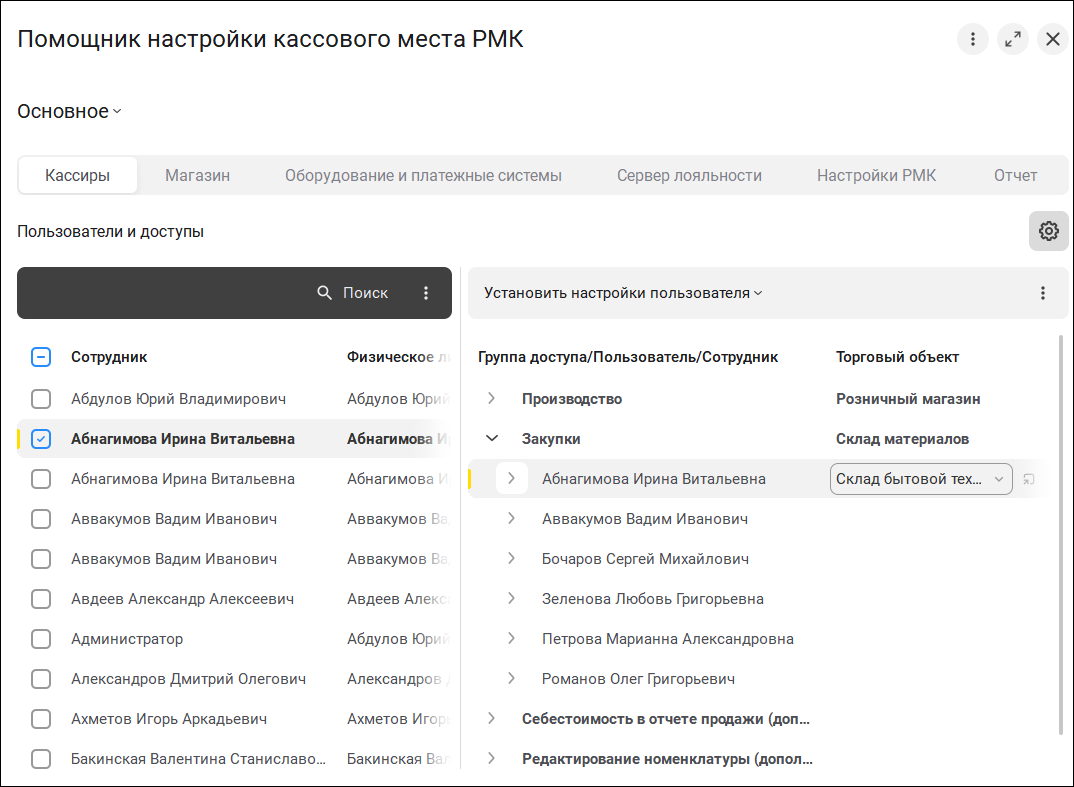Check the Абдулов Юрий Владимирович checkbox

pos(41,399)
